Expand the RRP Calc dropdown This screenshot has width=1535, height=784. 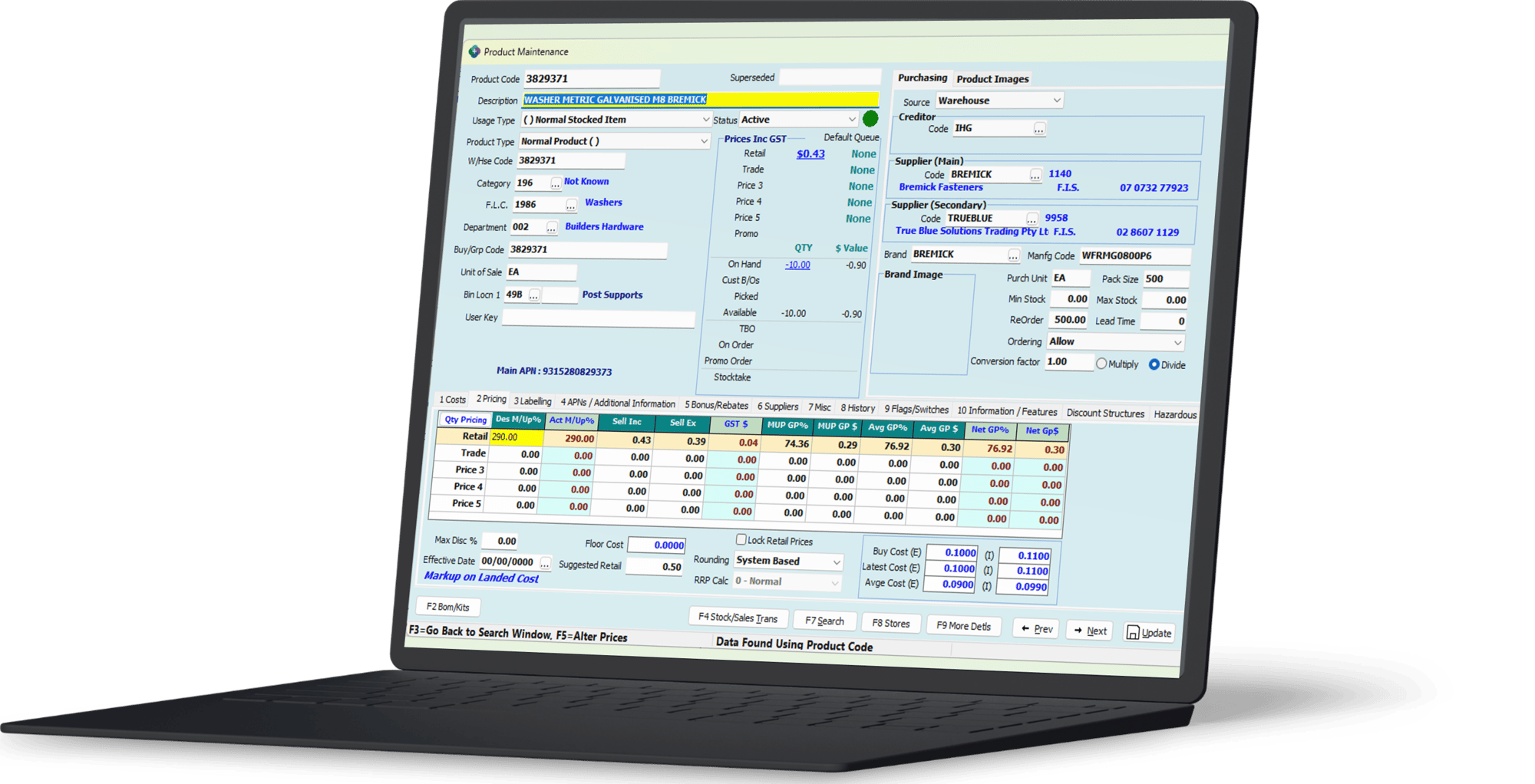[x=834, y=583]
